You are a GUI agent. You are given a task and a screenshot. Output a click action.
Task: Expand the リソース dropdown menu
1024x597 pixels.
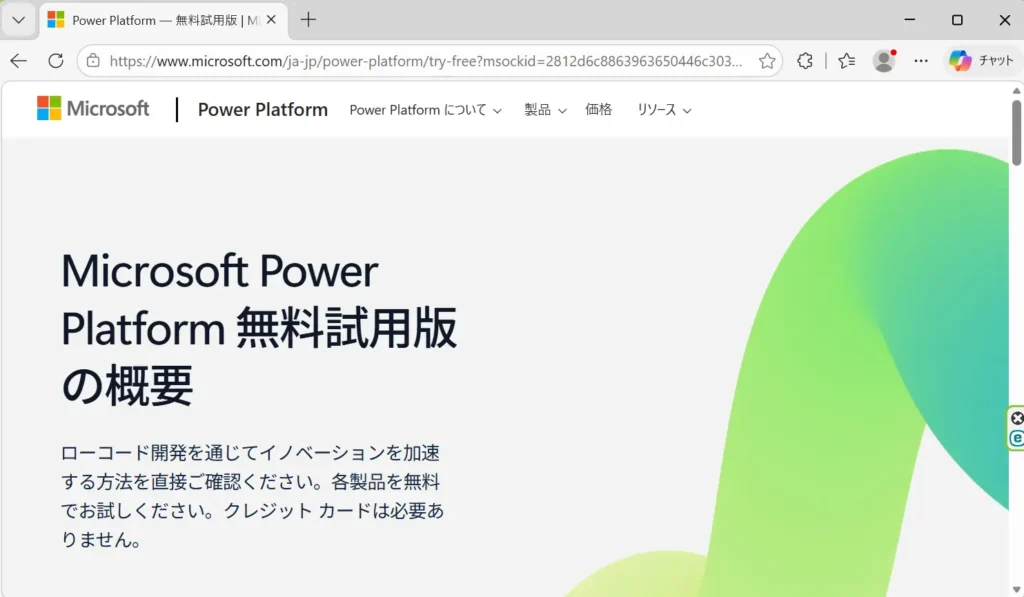click(x=664, y=110)
